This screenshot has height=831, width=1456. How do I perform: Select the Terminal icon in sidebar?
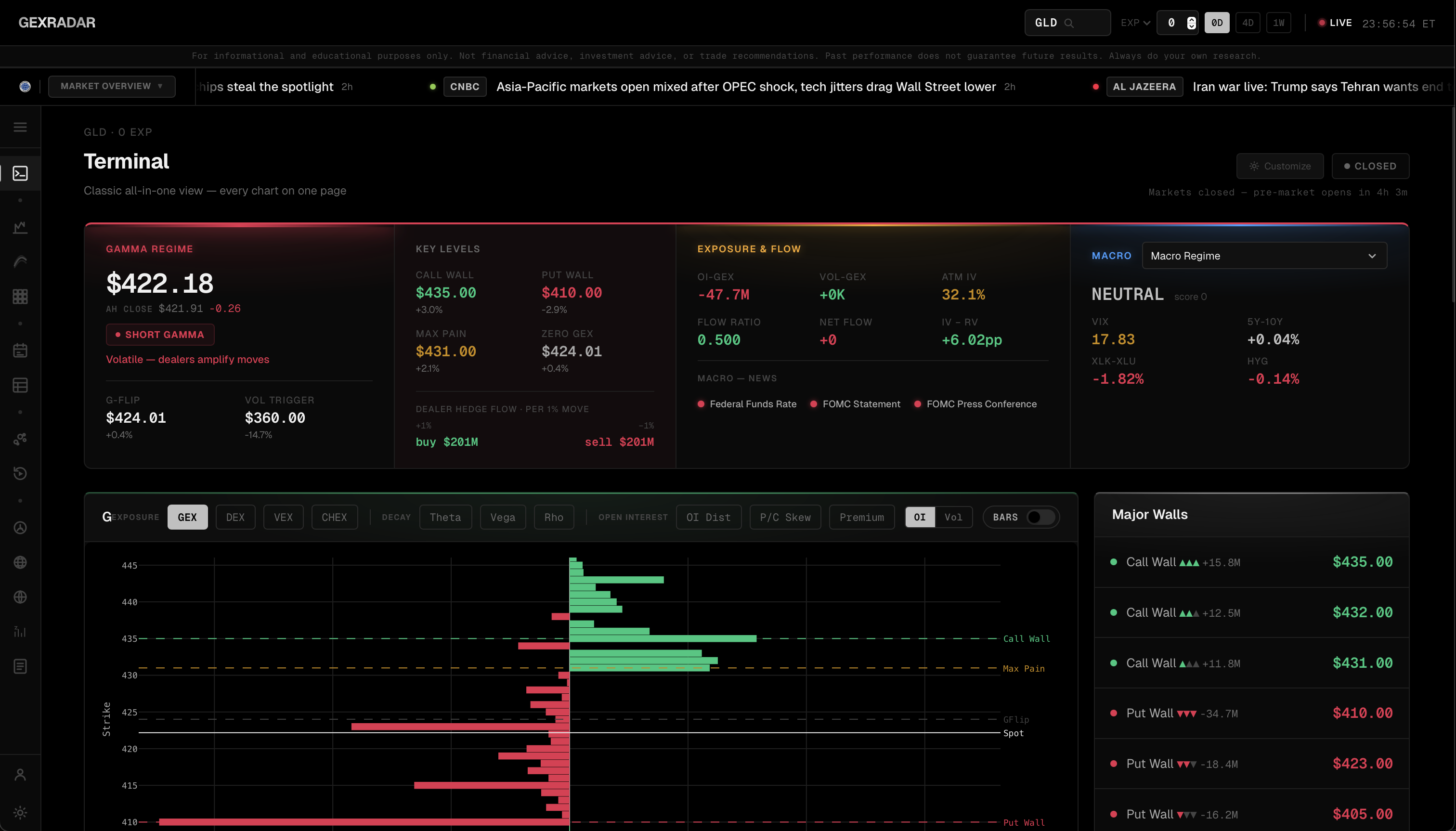(x=20, y=173)
